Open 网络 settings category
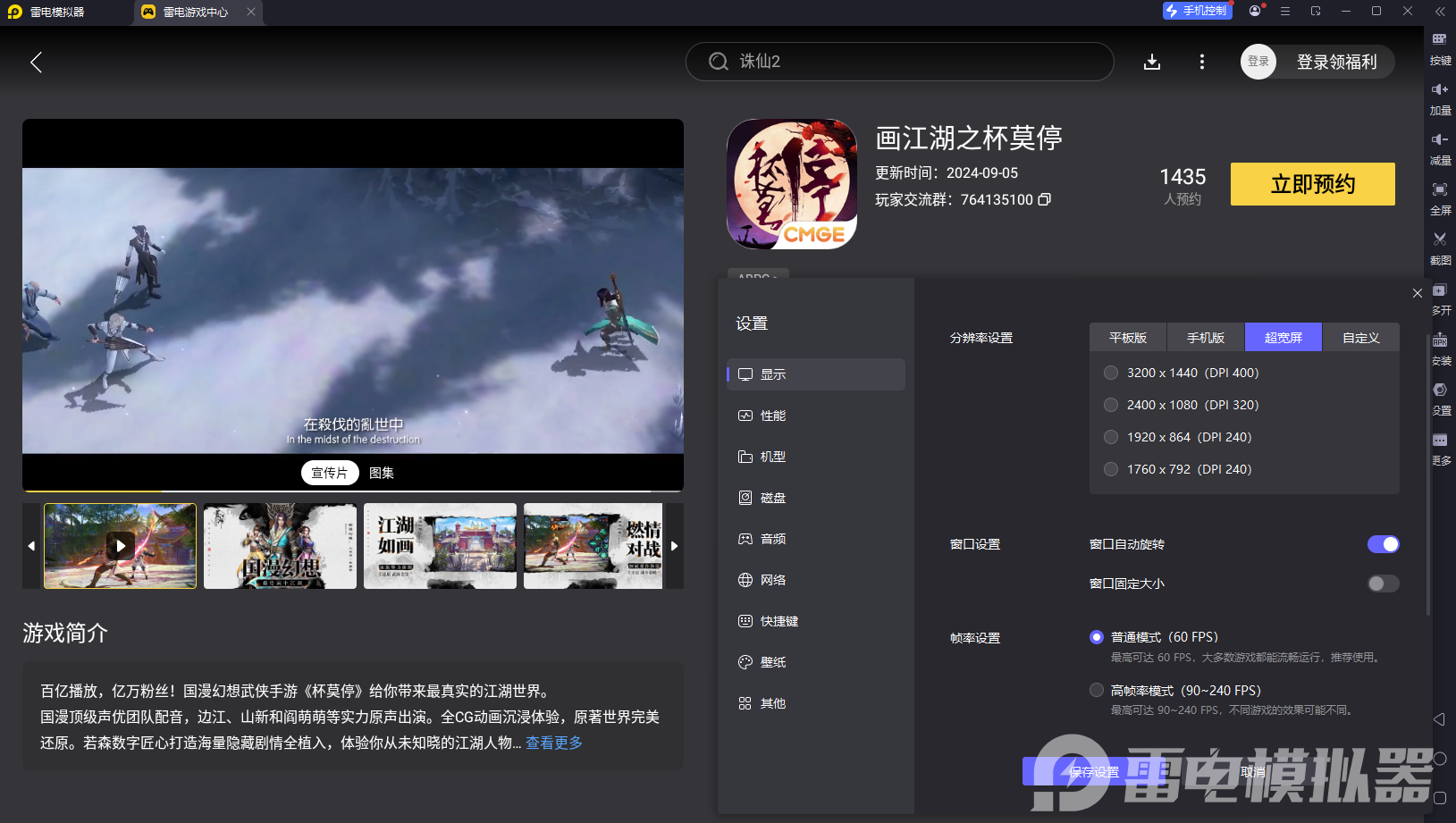Image resolution: width=1456 pixels, height=823 pixels. (816, 580)
